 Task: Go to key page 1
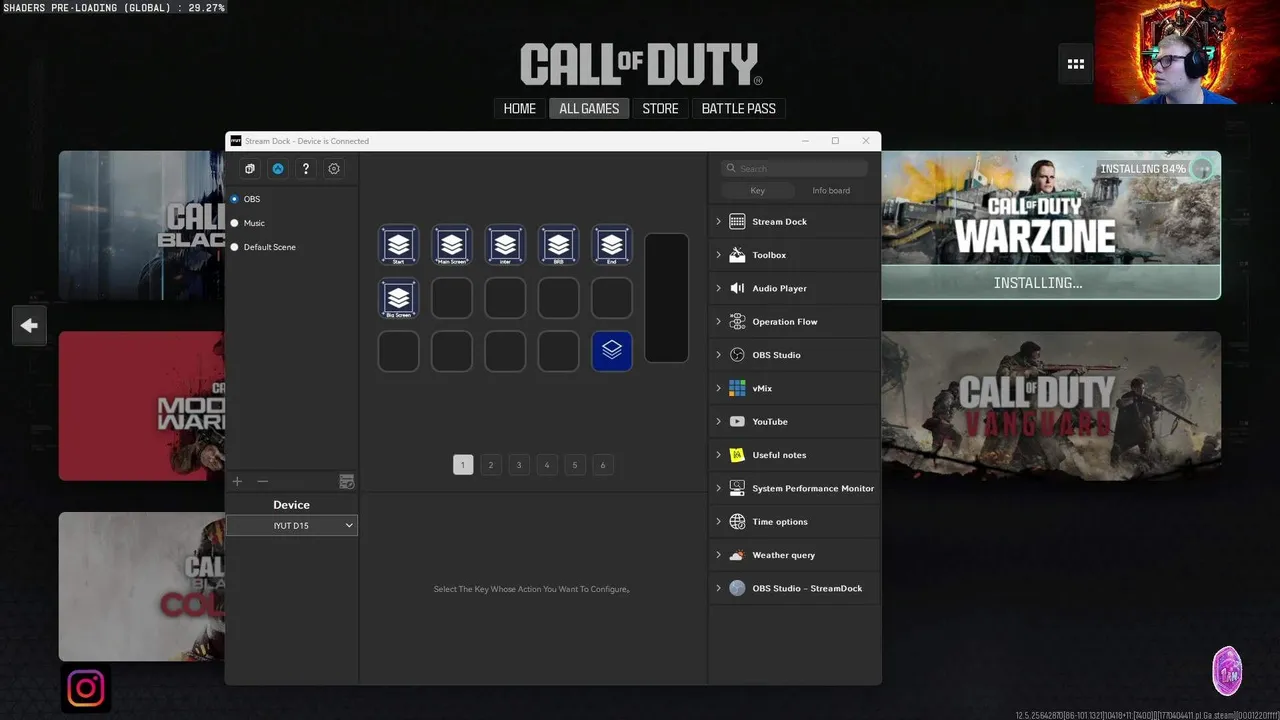(x=463, y=465)
